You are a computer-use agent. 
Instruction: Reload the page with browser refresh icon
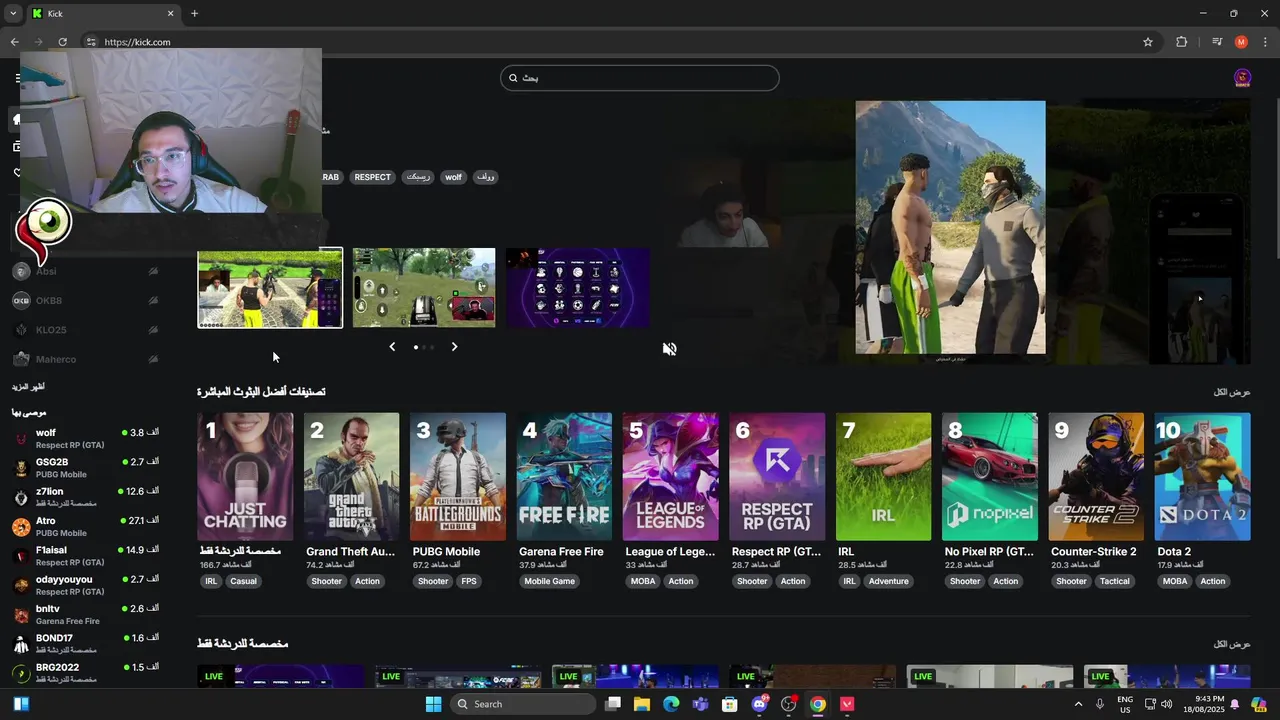(x=62, y=42)
